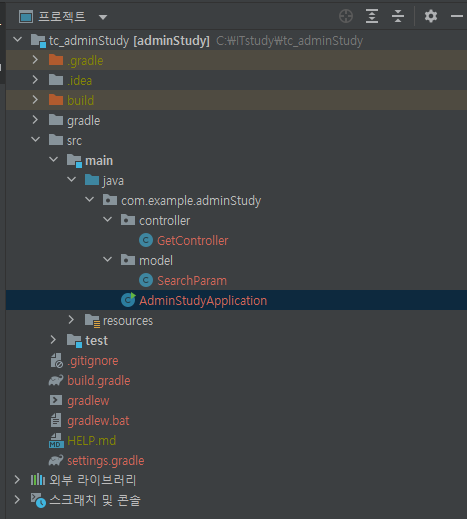Expand the .gradle folder
The width and height of the screenshot is (467, 519).
(35, 60)
